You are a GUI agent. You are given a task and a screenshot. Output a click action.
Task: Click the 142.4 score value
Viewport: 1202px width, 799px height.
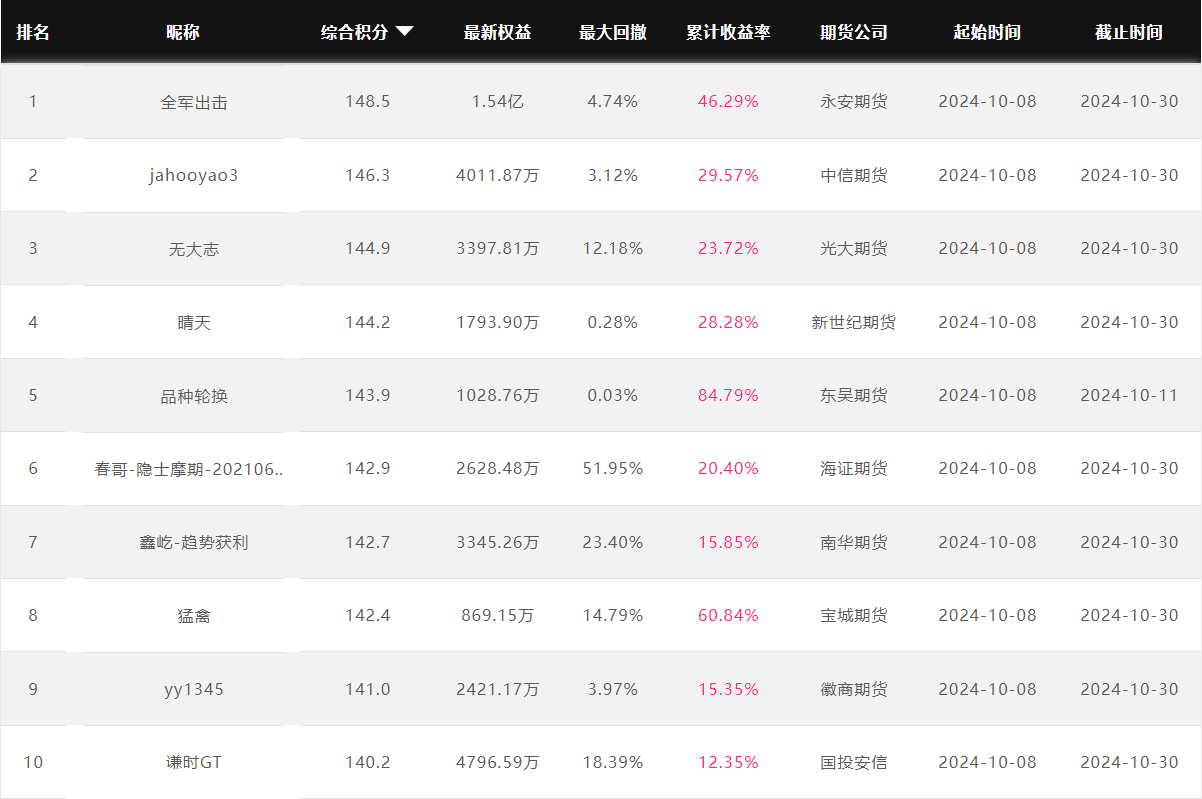(x=367, y=615)
